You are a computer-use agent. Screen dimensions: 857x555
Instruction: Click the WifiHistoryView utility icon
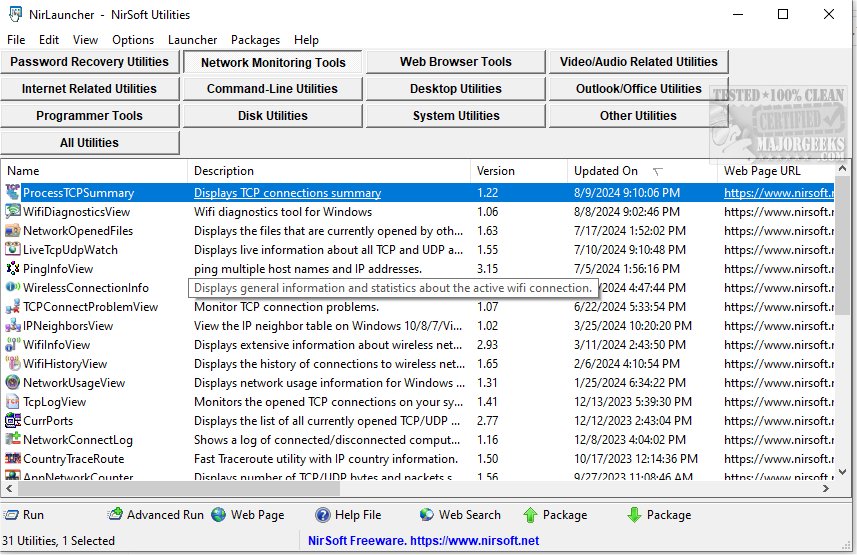point(13,364)
